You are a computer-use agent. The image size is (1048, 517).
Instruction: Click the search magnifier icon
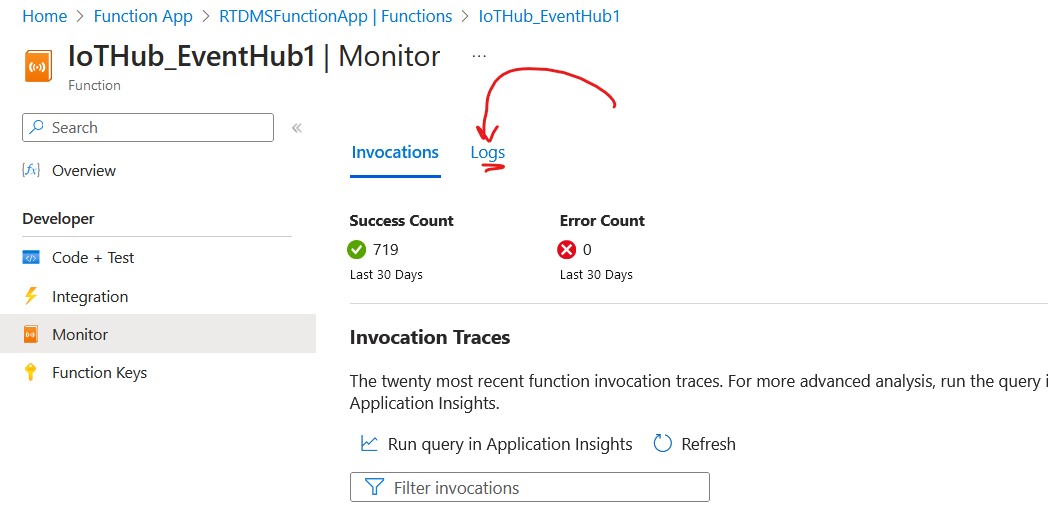click(x=38, y=127)
